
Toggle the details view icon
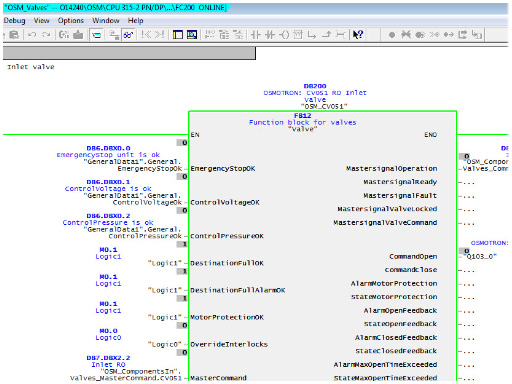point(192,35)
